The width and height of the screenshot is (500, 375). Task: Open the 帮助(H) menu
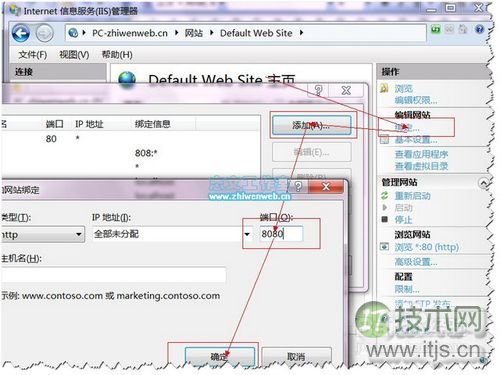(x=117, y=54)
